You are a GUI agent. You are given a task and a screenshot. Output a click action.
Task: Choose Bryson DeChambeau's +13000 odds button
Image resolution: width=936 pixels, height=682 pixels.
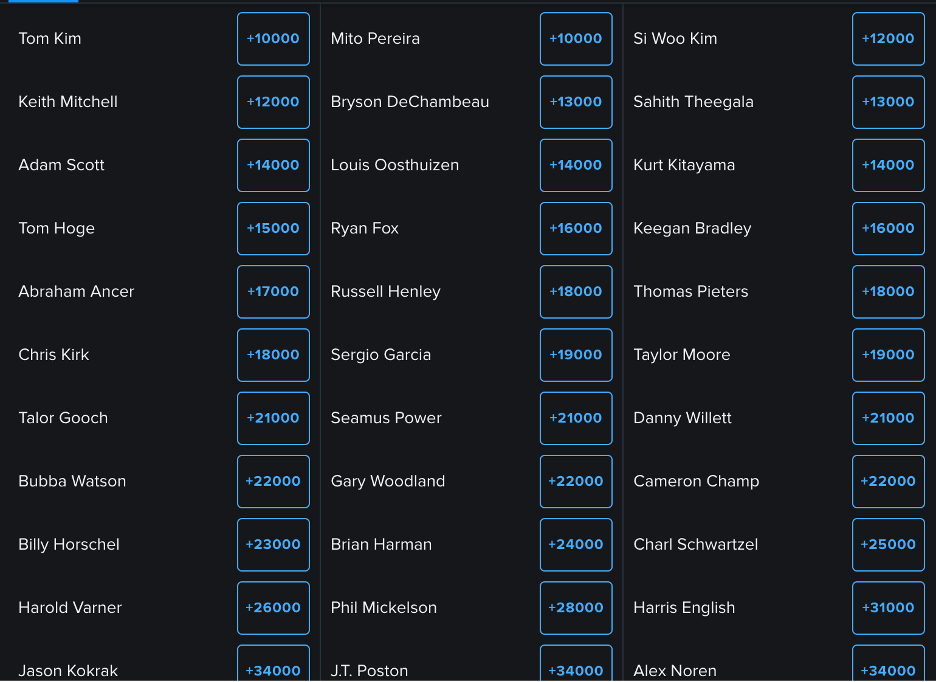[x=576, y=102]
